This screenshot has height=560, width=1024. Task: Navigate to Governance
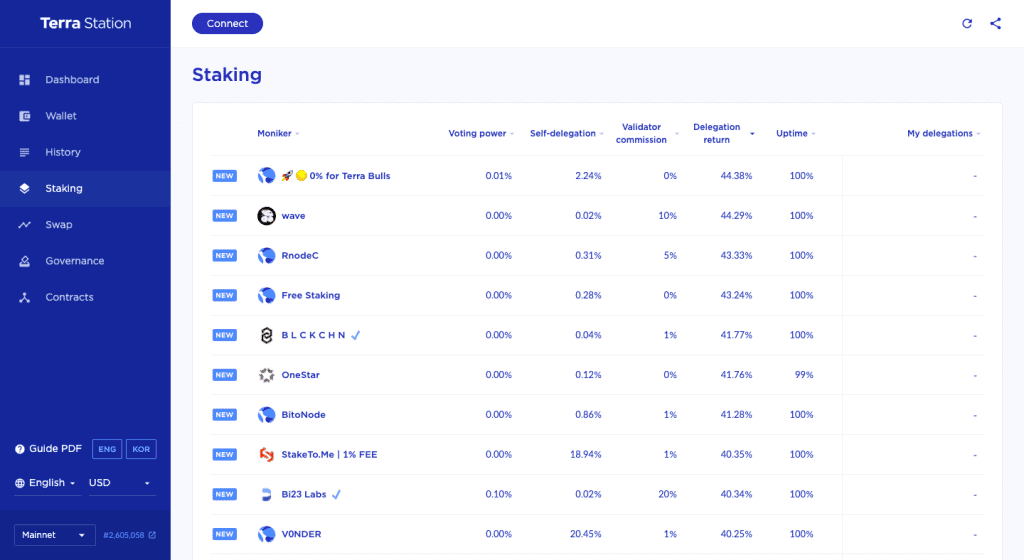tap(85, 261)
